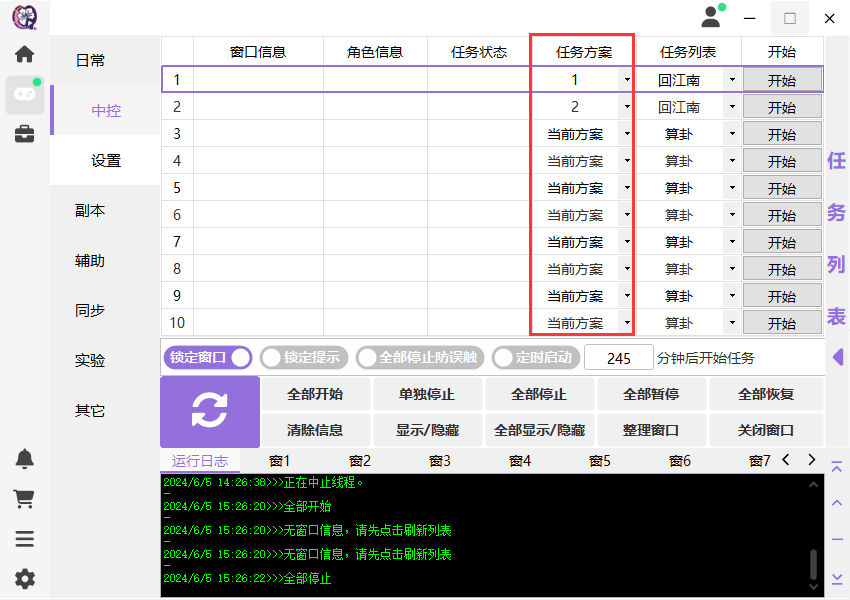Open the notification bell icon

(24, 459)
